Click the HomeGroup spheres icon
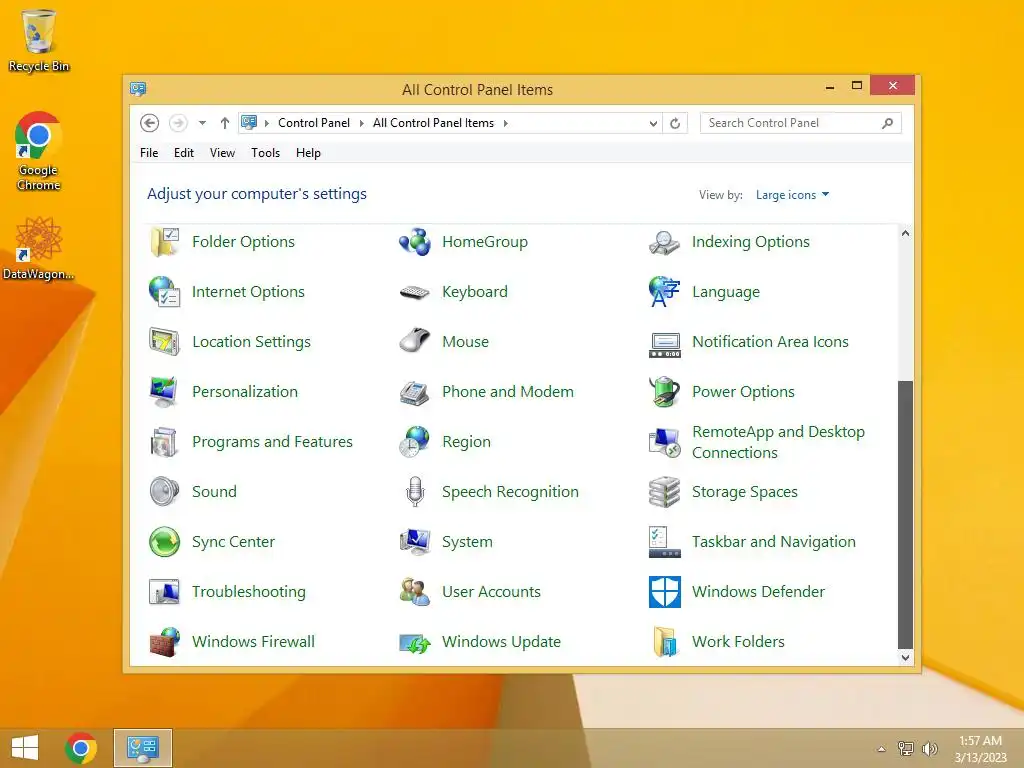 click(415, 242)
